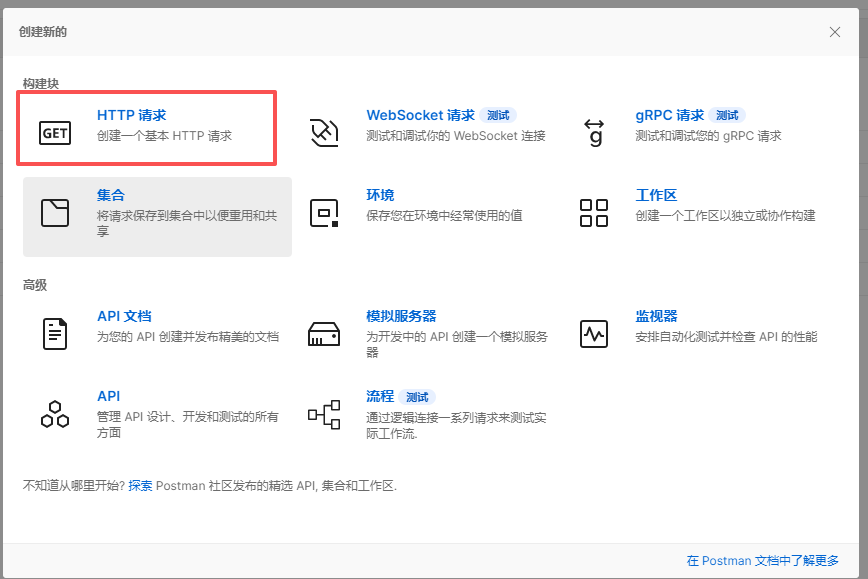This screenshot has height=579, width=868.
Task: Click description 为开发中的 API 创建一个模拟服务器
Action: (457, 344)
